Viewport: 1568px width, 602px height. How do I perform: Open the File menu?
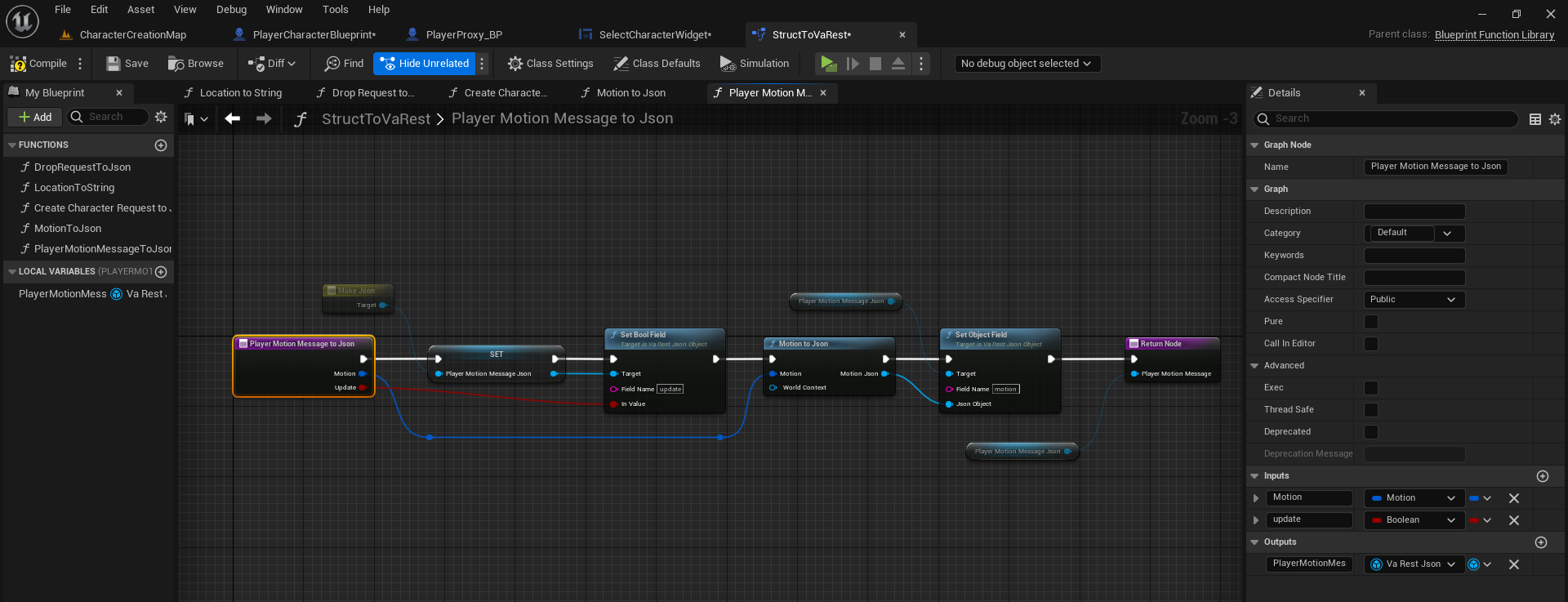point(63,10)
